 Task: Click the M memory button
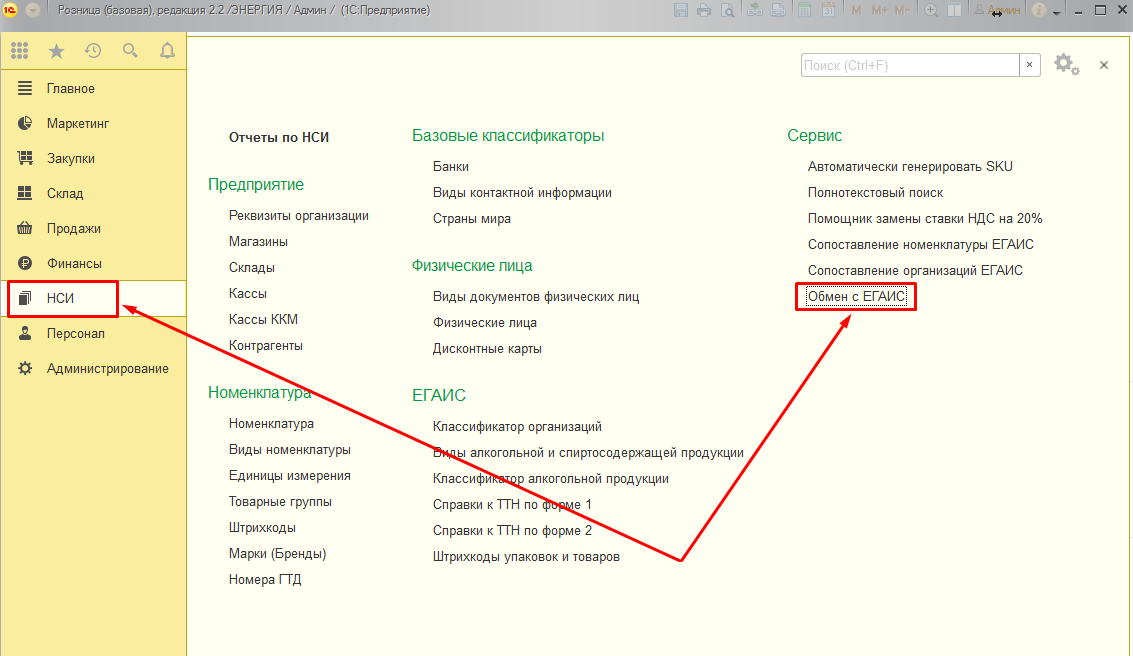pos(856,10)
